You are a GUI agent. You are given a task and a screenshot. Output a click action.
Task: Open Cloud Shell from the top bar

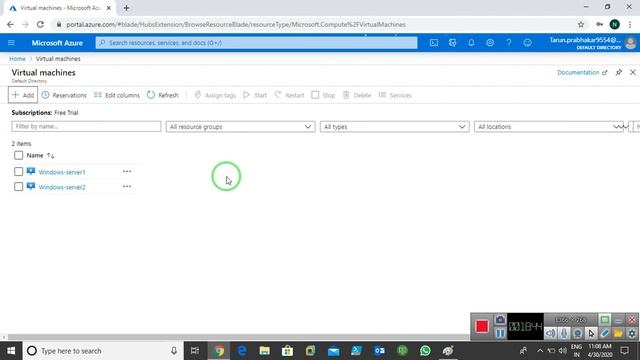[x=434, y=43]
